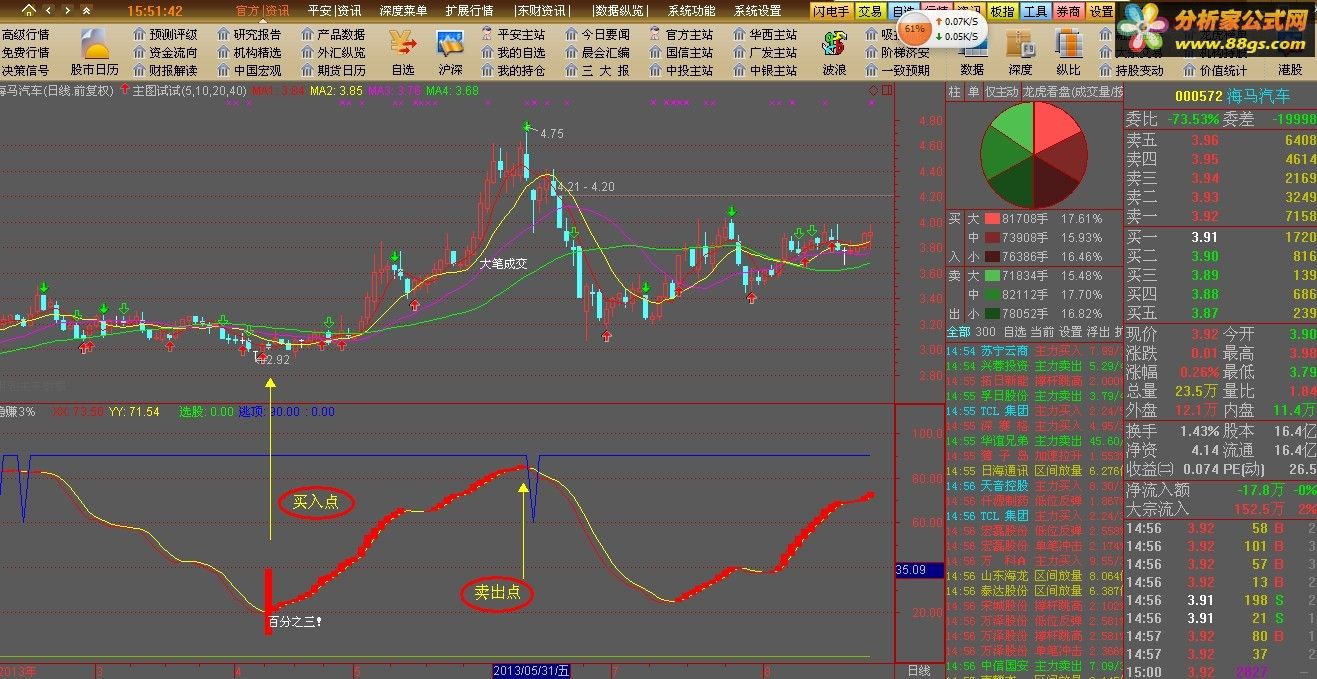Open the 自选 yuan-arrow icon
1317x679 pixels.
click(x=403, y=53)
